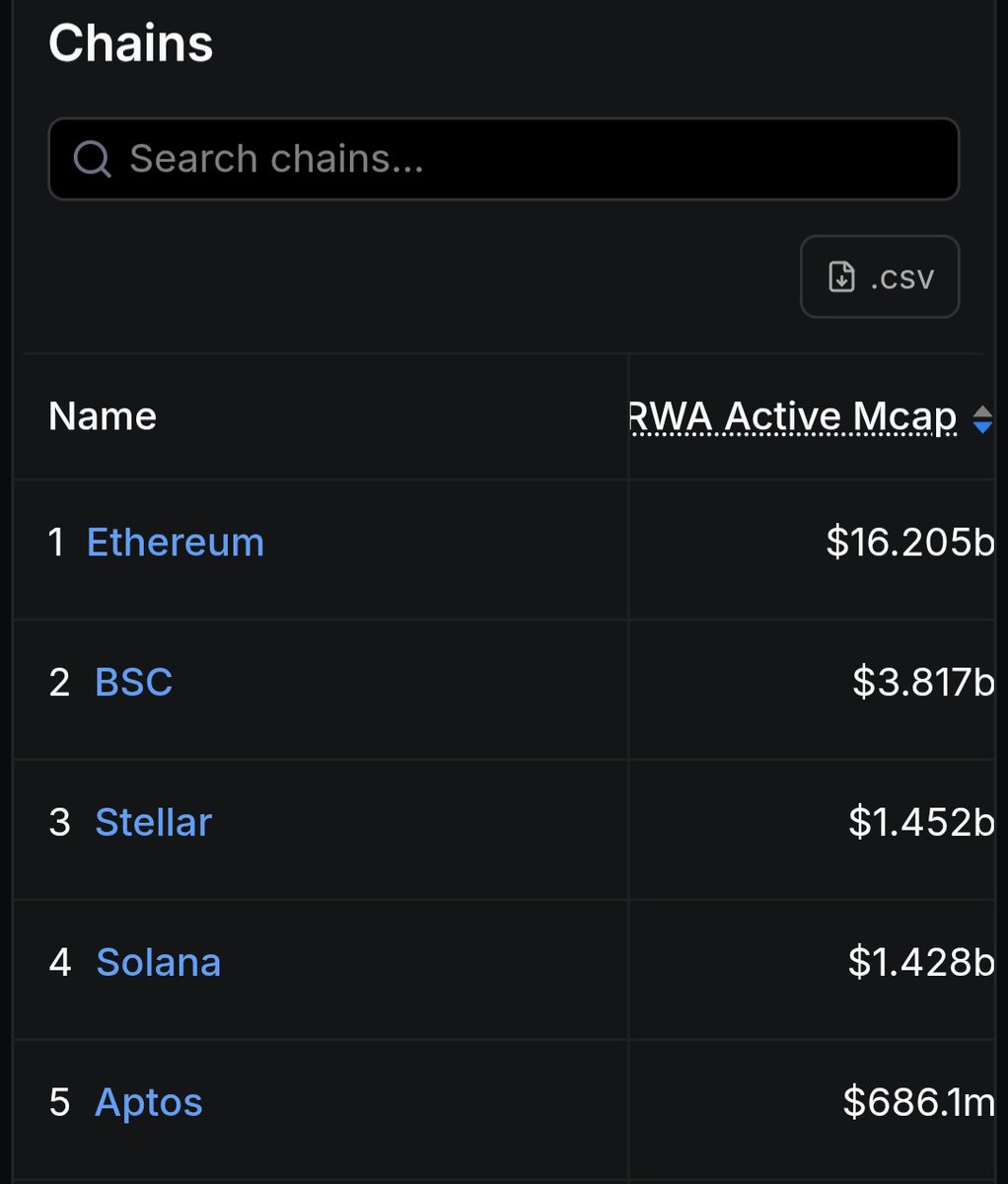This screenshot has width=1008, height=1184.
Task: Click the Name column header
Action: coord(103,416)
